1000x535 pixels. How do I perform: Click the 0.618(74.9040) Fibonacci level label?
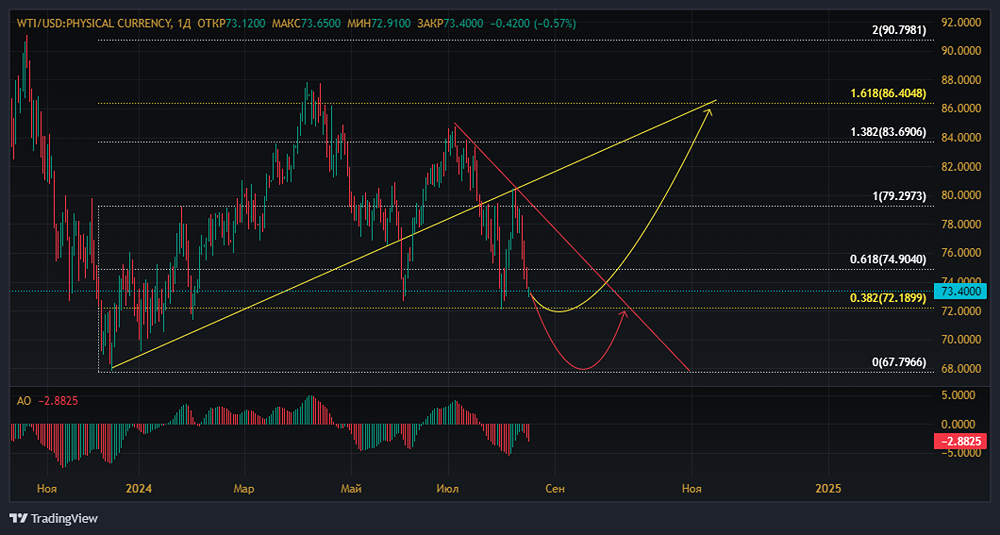[x=888, y=260]
